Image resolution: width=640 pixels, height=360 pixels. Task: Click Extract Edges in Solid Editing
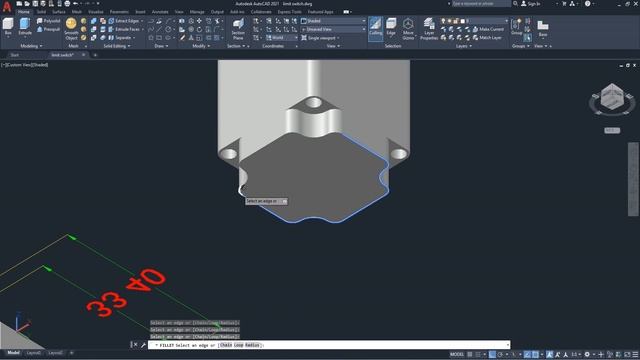[124, 21]
